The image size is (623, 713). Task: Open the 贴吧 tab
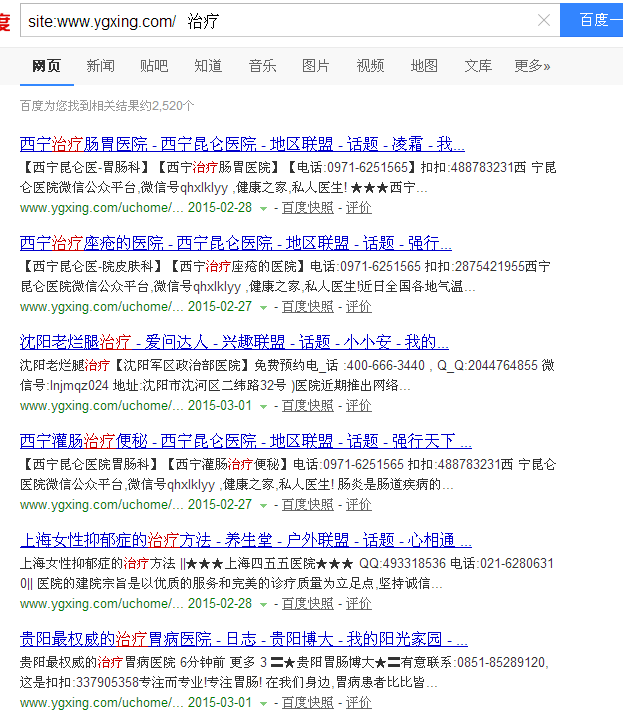coord(154,66)
